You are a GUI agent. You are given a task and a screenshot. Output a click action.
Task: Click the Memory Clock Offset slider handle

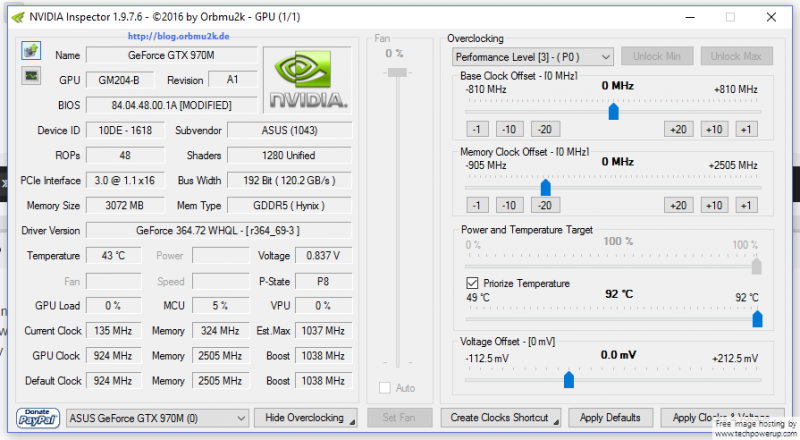pos(545,187)
